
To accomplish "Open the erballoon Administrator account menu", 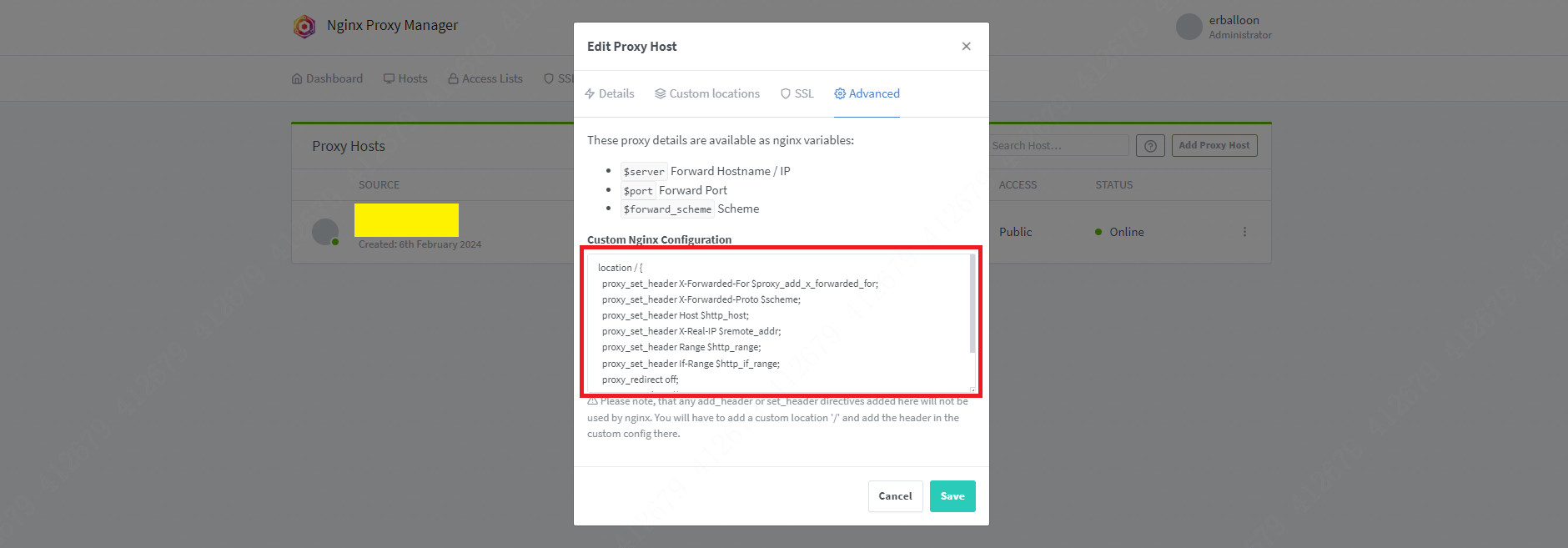I will (x=1239, y=27).
